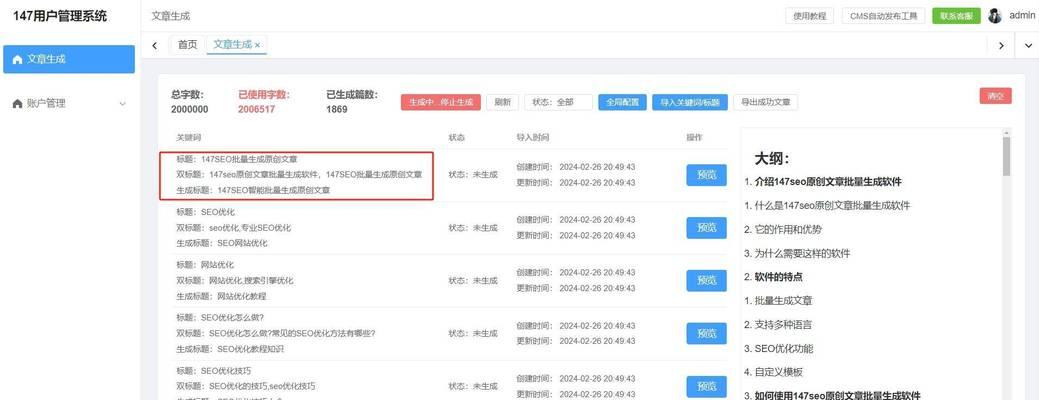1039x400 pixels.
Task: Switch to the 首页 tab
Action: point(188,44)
